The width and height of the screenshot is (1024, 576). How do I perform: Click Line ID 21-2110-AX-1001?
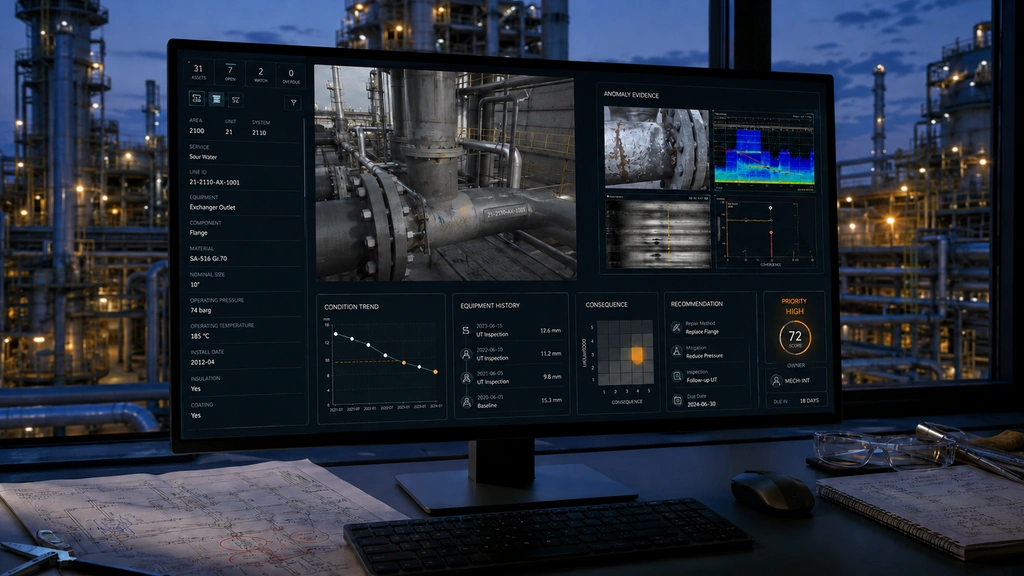(214, 182)
